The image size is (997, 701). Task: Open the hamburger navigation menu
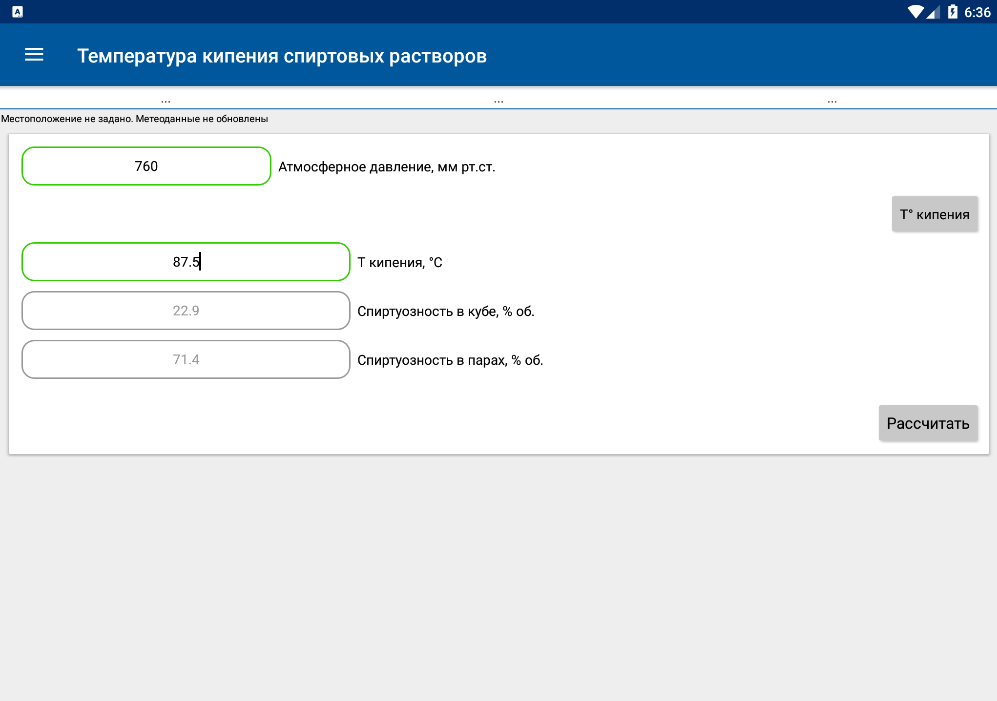pos(34,55)
